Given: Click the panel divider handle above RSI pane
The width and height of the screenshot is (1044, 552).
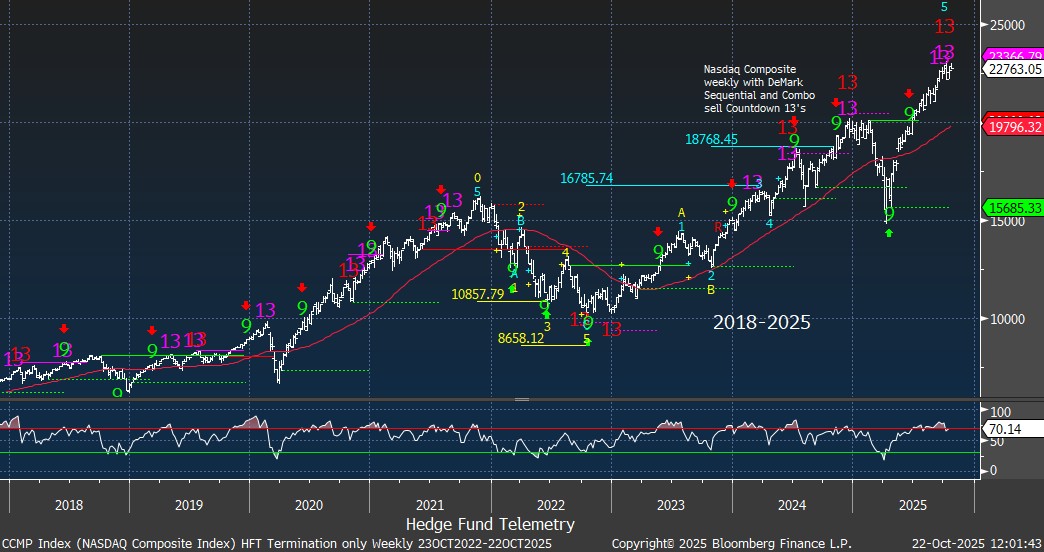Looking at the screenshot, I should point(521,399).
